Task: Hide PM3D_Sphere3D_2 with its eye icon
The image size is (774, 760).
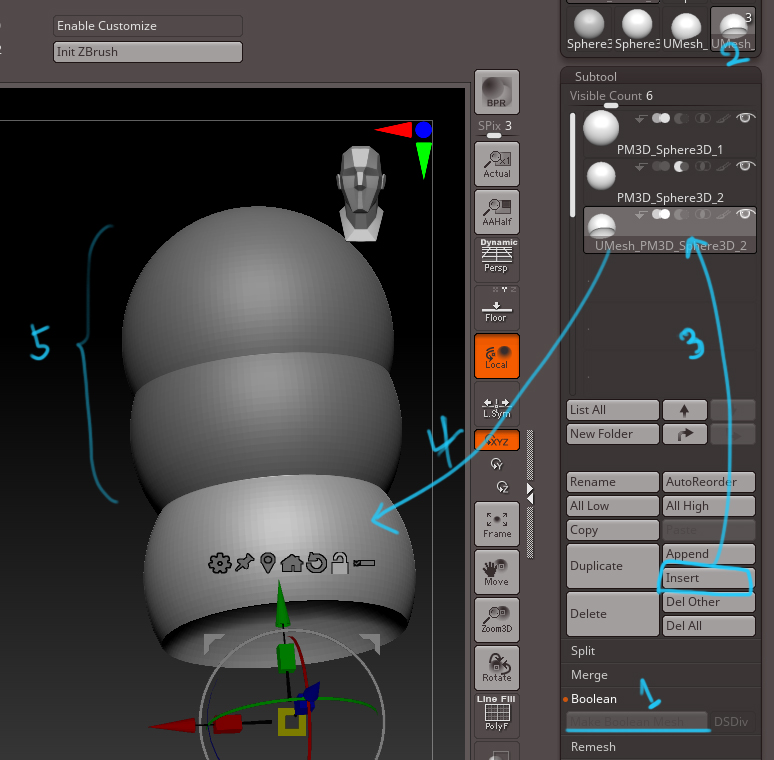Action: tap(745, 166)
